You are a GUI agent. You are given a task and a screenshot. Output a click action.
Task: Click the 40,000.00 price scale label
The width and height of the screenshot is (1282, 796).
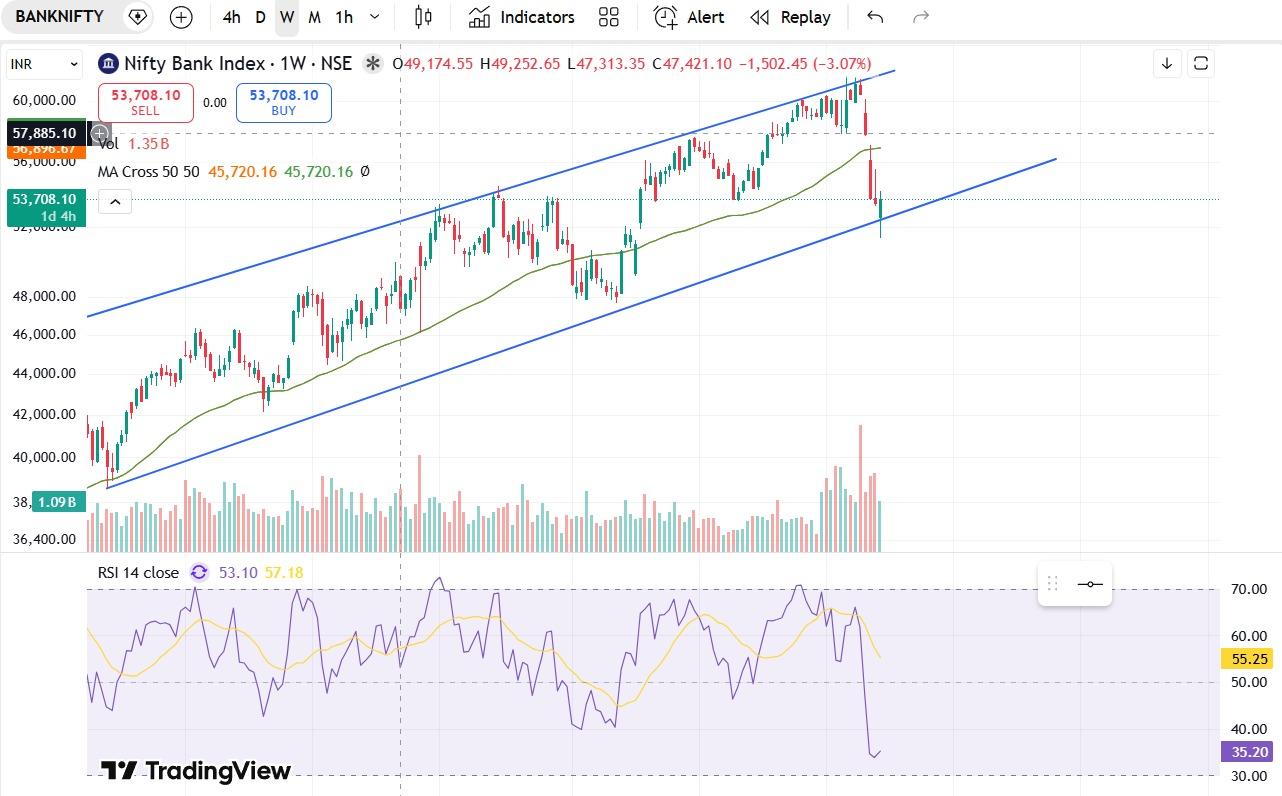44,457
